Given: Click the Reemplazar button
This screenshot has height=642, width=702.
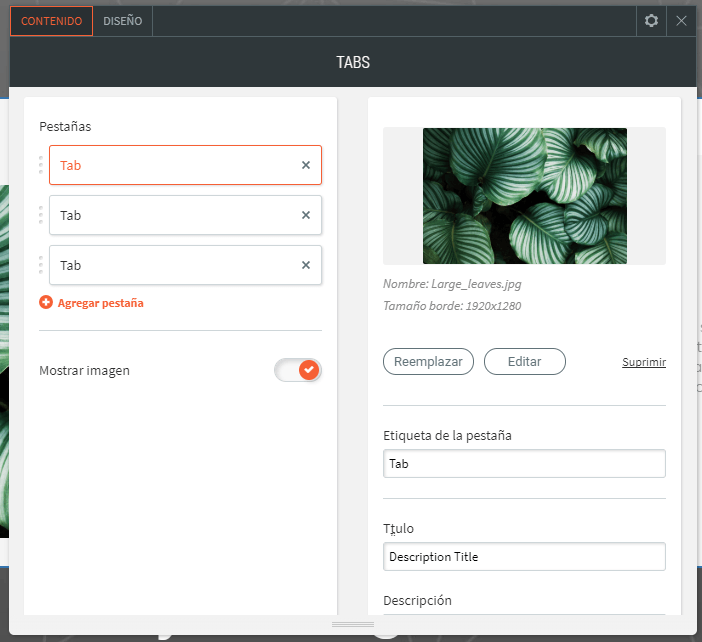Looking at the screenshot, I should 428,362.
